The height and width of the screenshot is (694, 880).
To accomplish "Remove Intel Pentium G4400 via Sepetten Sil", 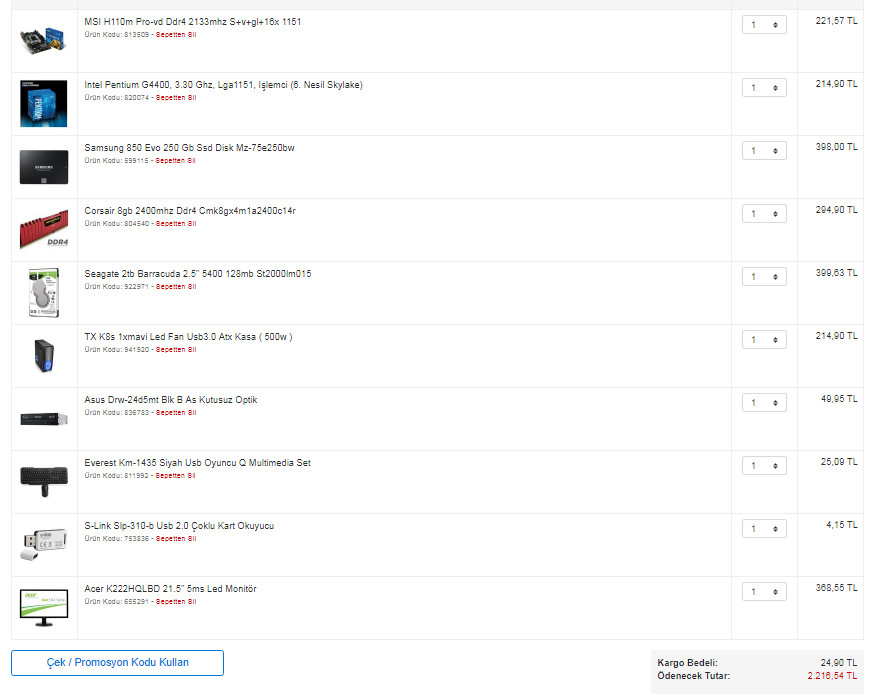I will coord(176,98).
